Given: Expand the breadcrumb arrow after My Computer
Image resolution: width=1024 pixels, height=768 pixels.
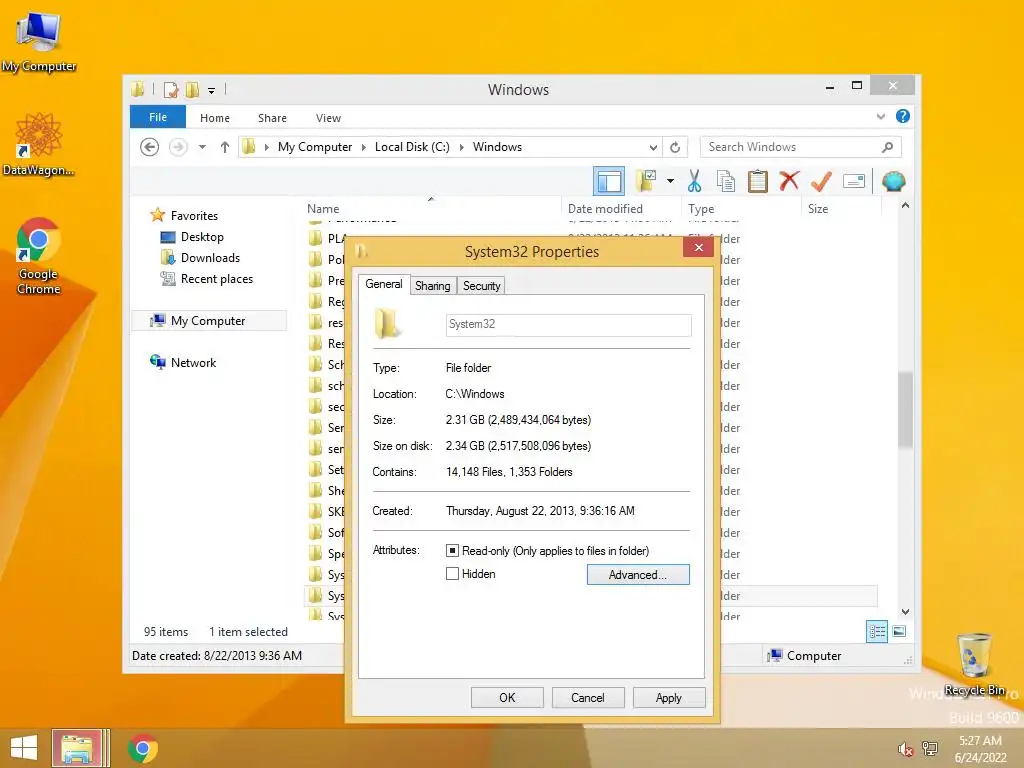Looking at the screenshot, I should click(364, 147).
